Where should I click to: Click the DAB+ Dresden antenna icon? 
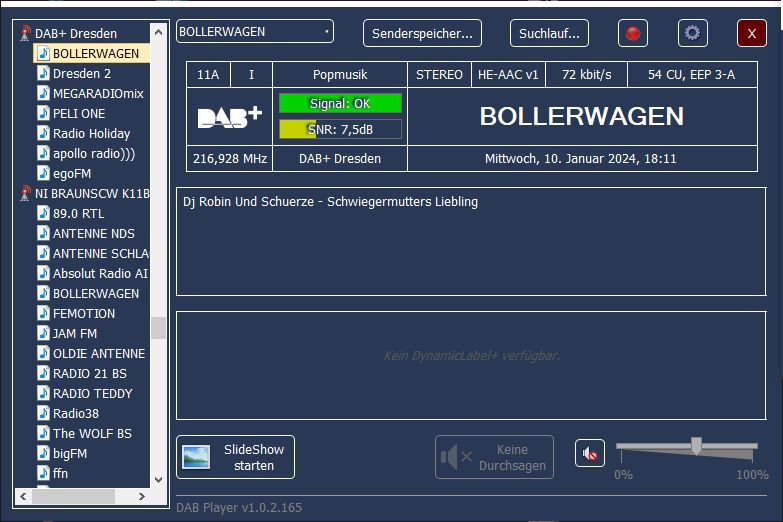(x=25, y=33)
